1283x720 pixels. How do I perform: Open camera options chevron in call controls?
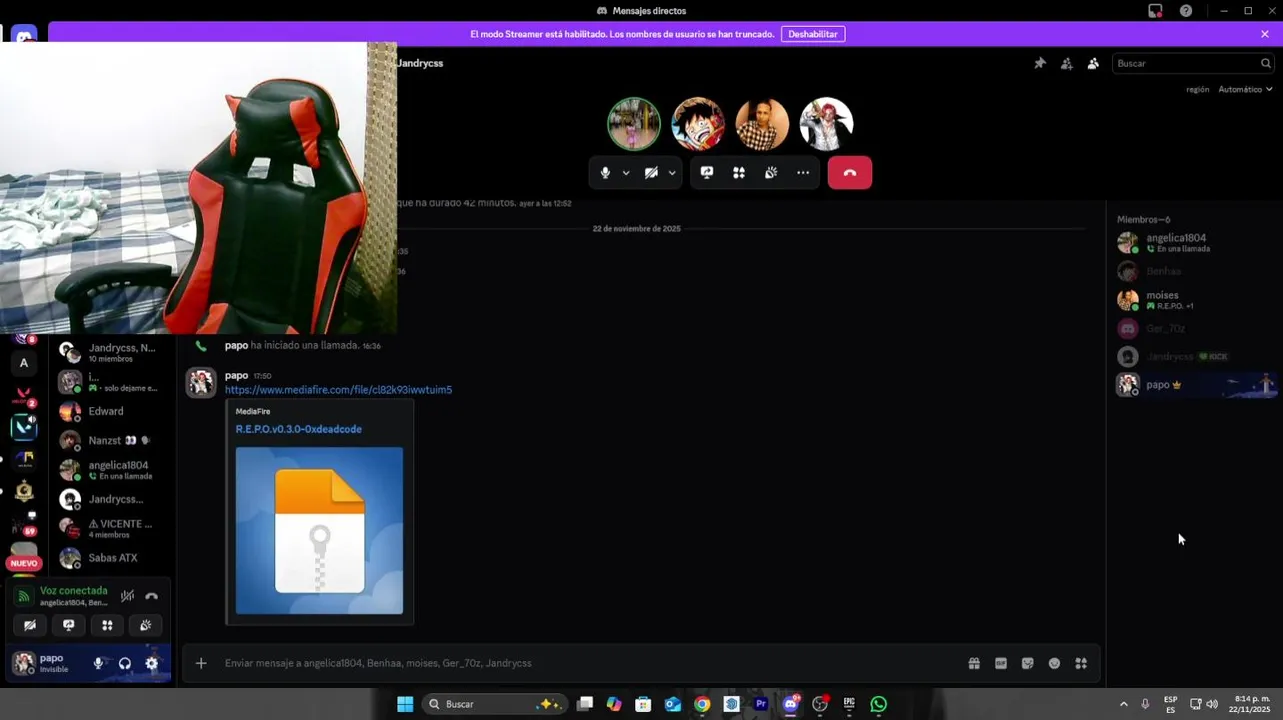672,173
